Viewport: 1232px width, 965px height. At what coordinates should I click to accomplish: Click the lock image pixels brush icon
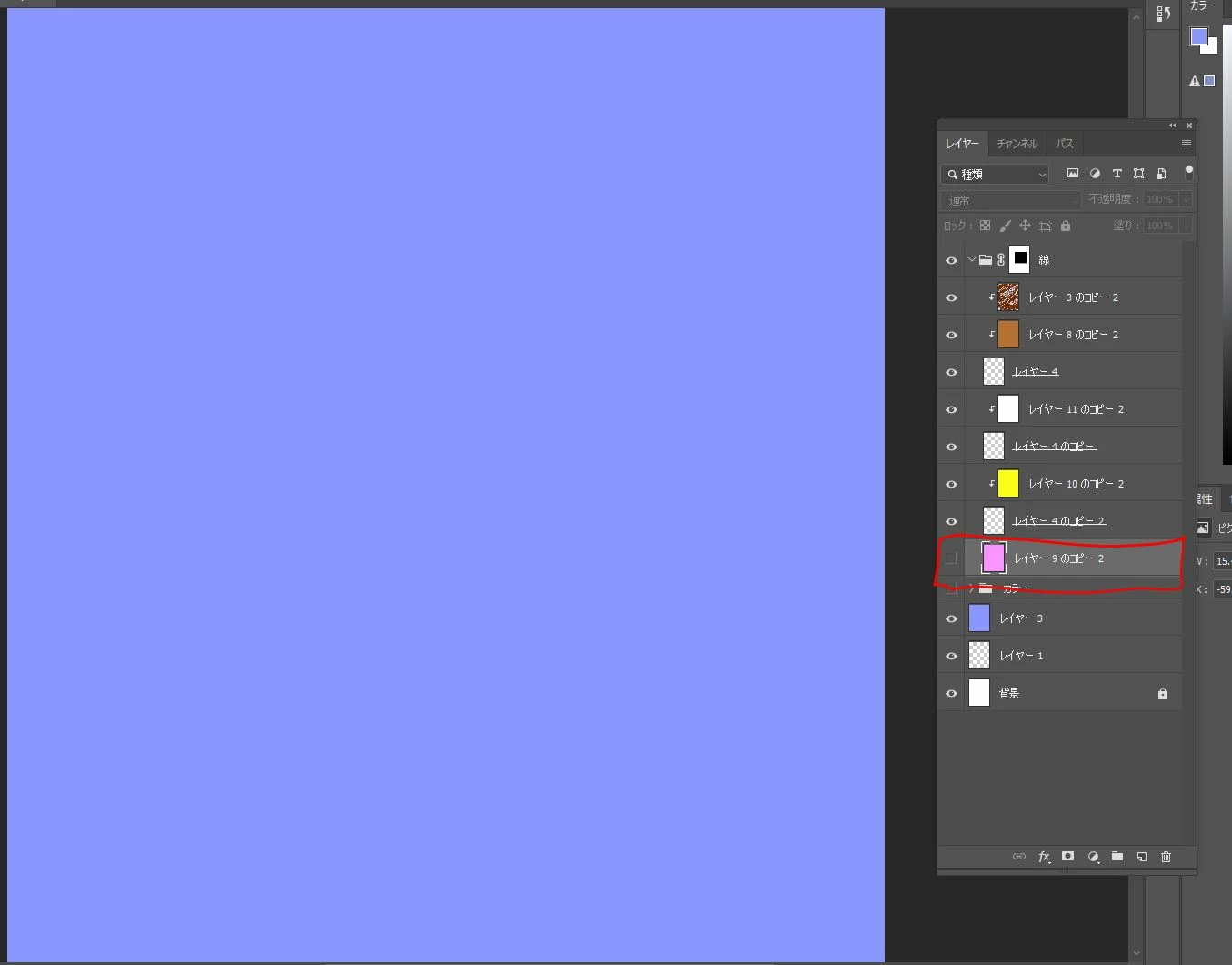[1005, 226]
